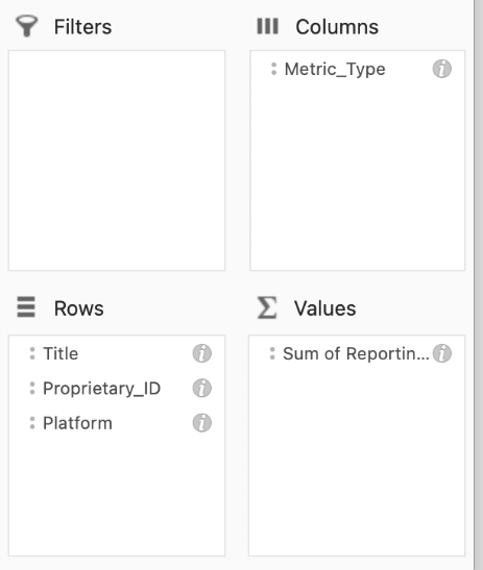Open the info icon for Platform field
Image resolution: width=483 pixels, height=570 pixels.
point(202,423)
